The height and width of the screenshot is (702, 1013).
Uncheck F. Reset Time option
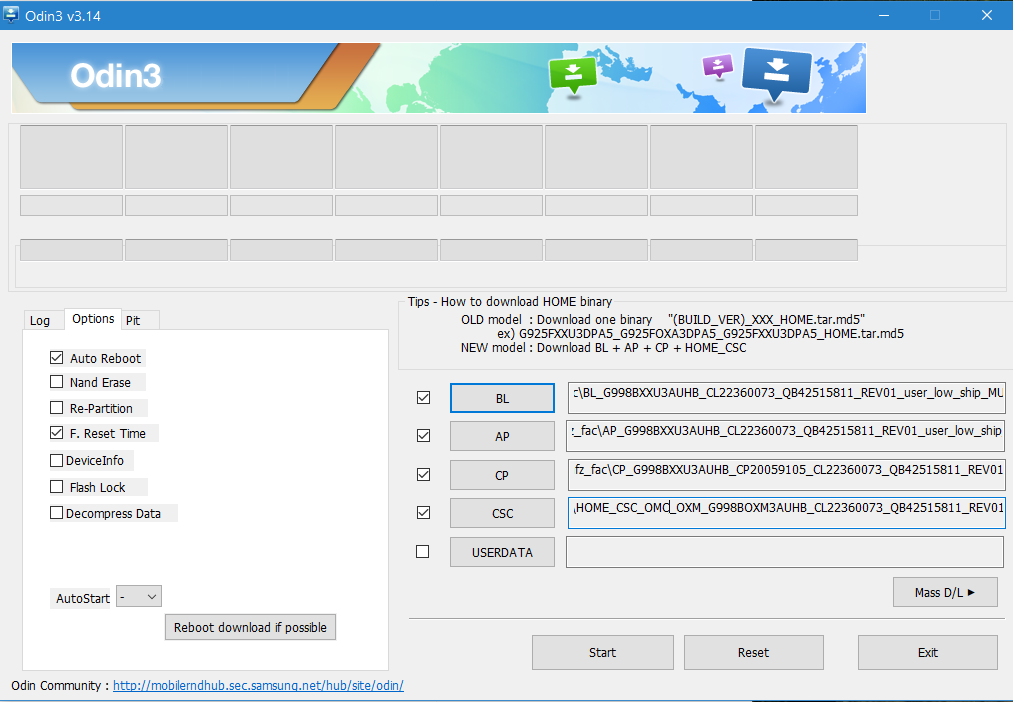coord(57,433)
